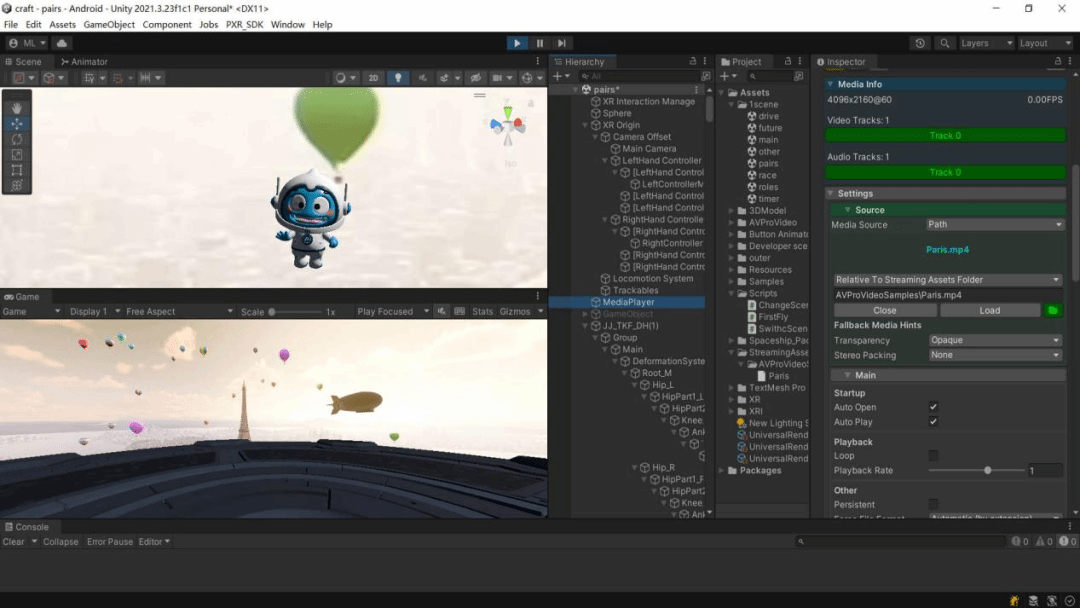Toggle scene lighting bulb icon
This screenshot has width=1080, height=608.
pos(398,78)
